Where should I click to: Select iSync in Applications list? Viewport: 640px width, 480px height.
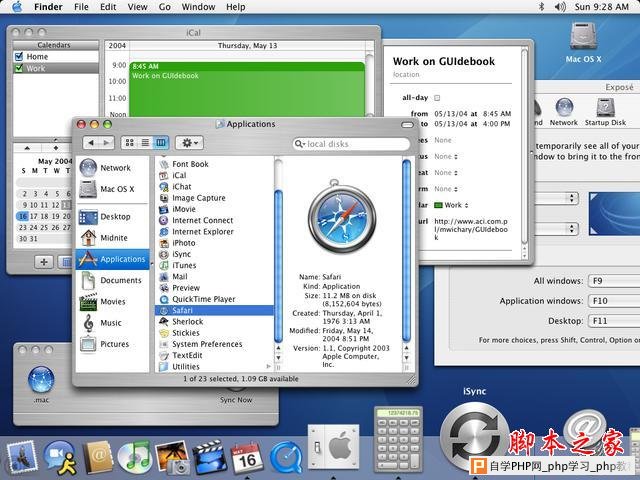coord(181,254)
